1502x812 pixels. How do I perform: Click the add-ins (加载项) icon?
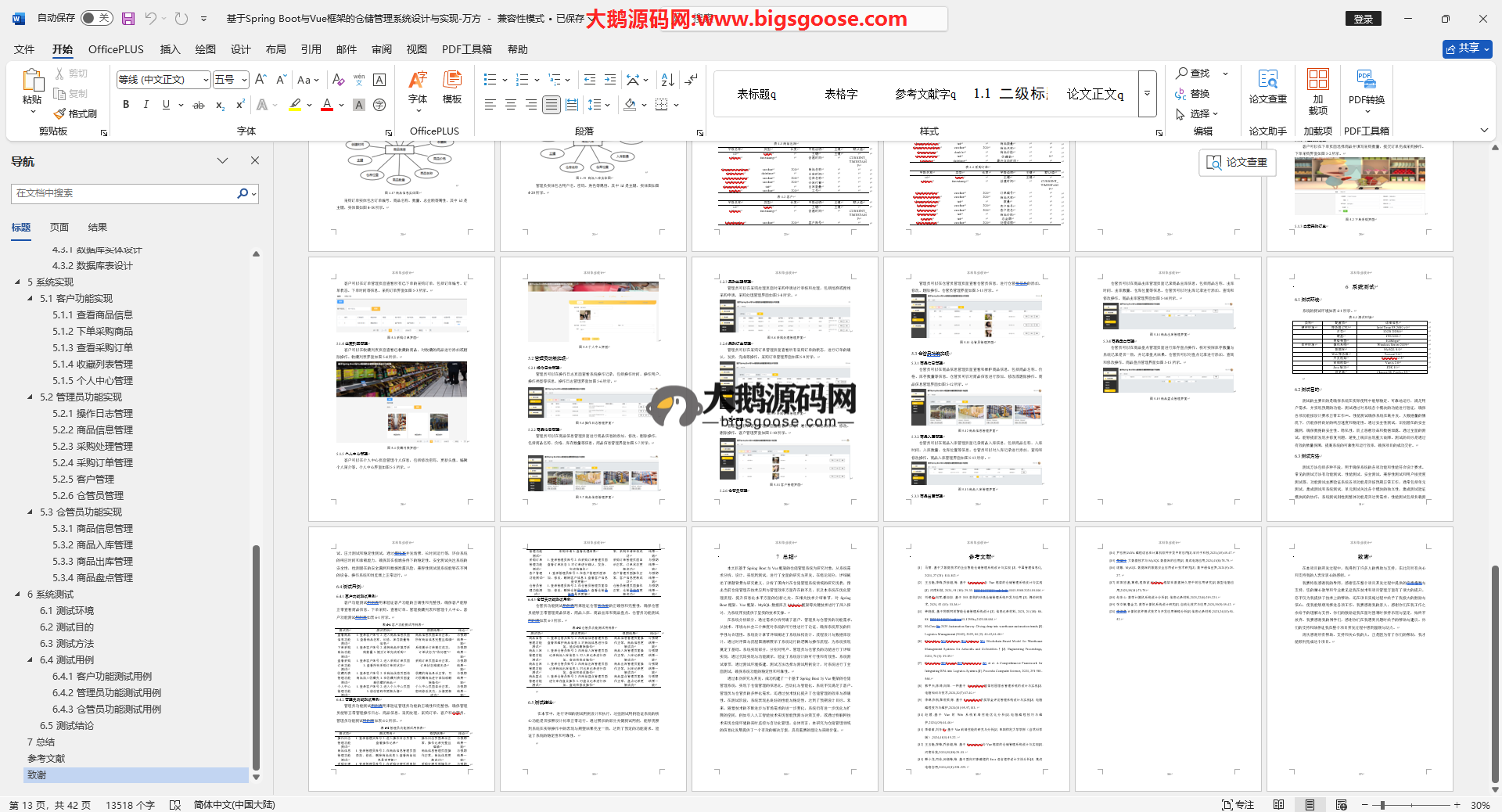pos(1317,87)
